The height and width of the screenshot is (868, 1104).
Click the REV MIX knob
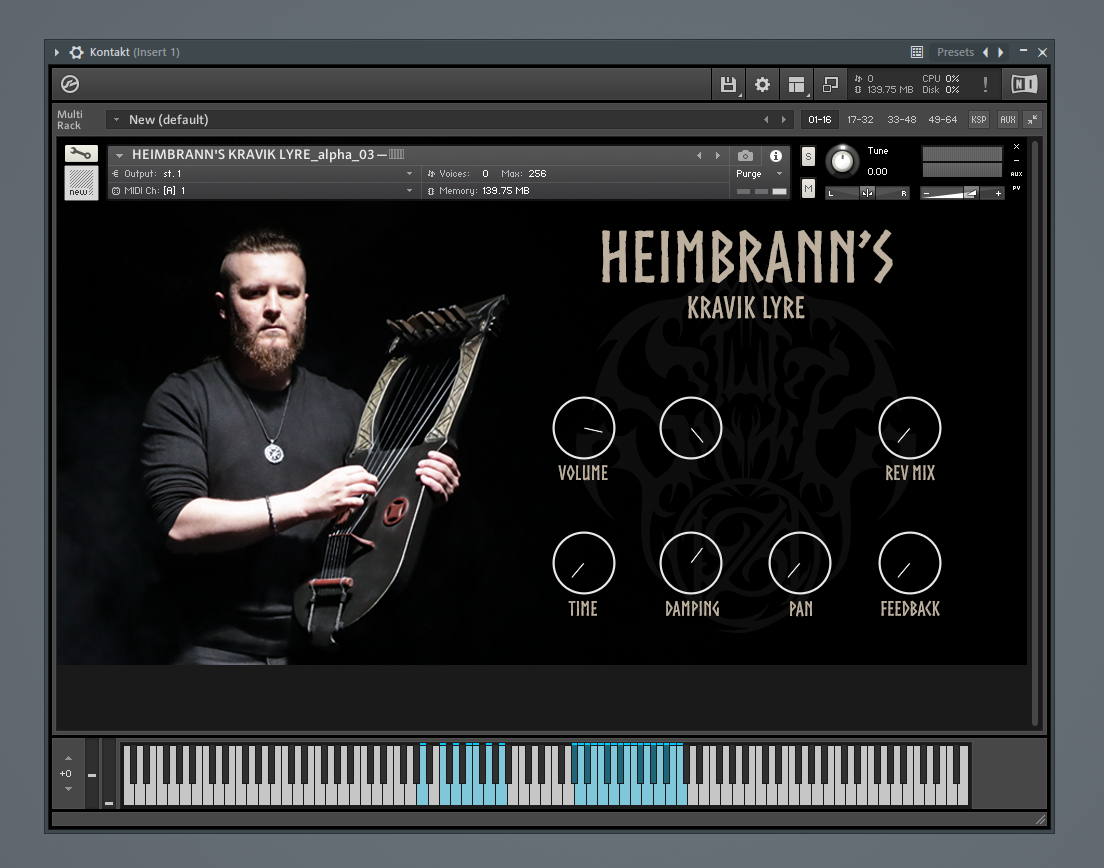[x=910, y=428]
